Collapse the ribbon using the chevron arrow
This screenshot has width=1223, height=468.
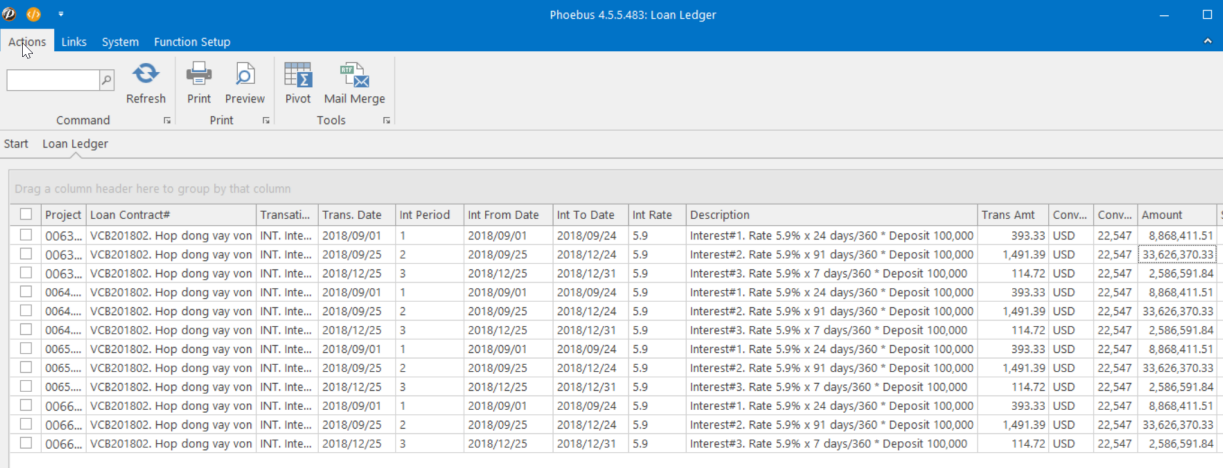pos(1207,42)
